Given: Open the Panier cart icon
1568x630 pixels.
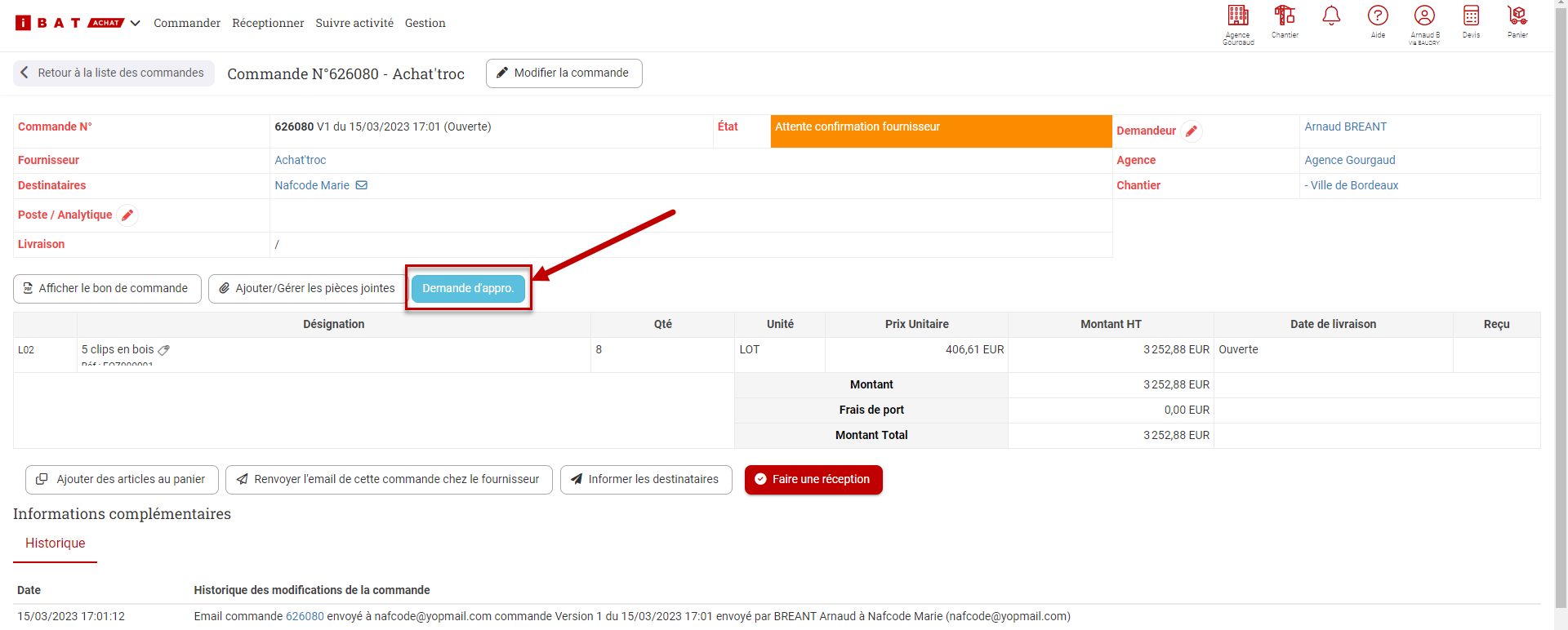Looking at the screenshot, I should [1517, 16].
